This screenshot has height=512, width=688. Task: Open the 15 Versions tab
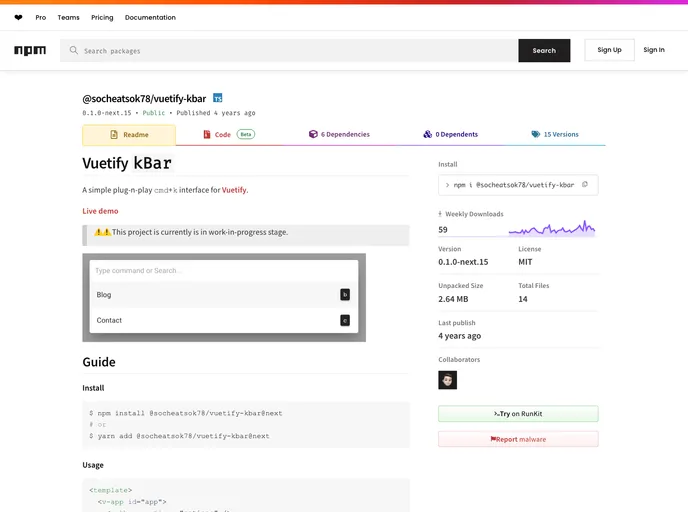(555, 134)
